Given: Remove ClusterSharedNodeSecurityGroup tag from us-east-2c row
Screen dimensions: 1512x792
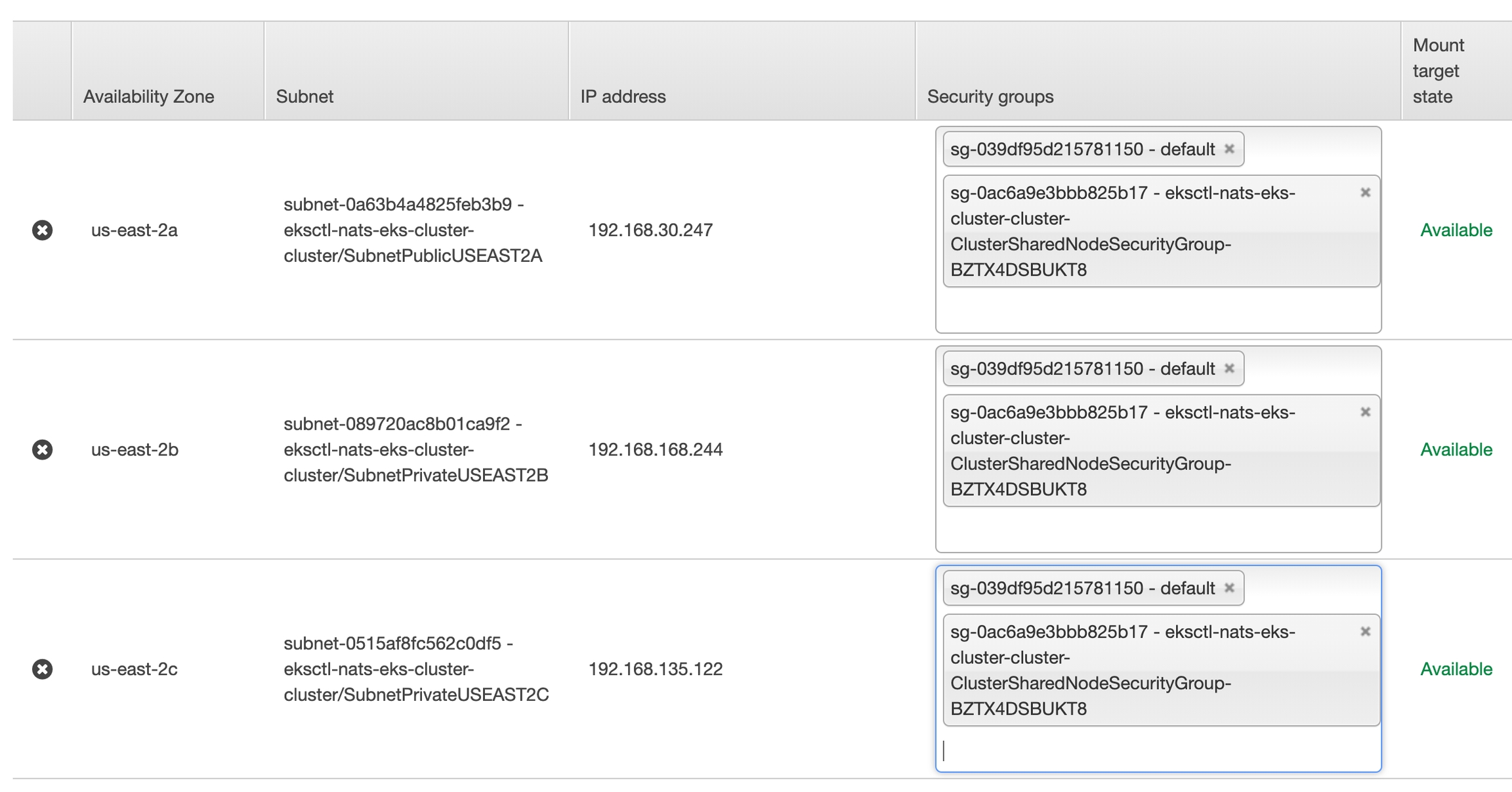Looking at the screenshot, I should (x=1365, y=631).
